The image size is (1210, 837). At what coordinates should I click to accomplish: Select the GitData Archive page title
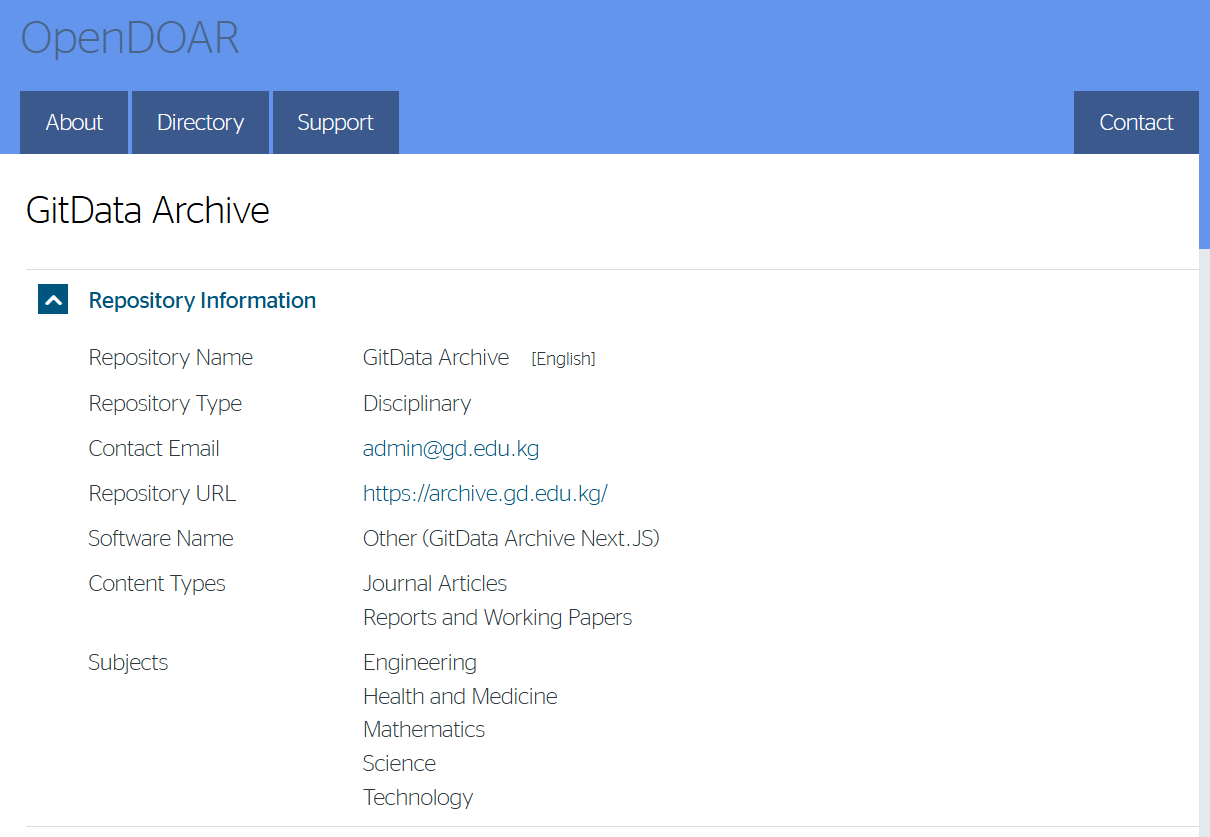pyautogui.click(x=148, y=211)
